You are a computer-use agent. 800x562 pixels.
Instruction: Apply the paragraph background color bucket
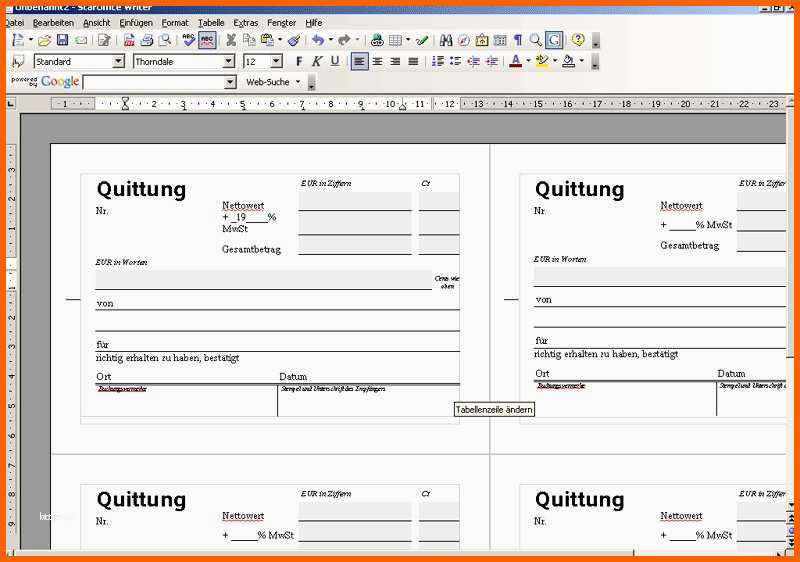[568, 62]
